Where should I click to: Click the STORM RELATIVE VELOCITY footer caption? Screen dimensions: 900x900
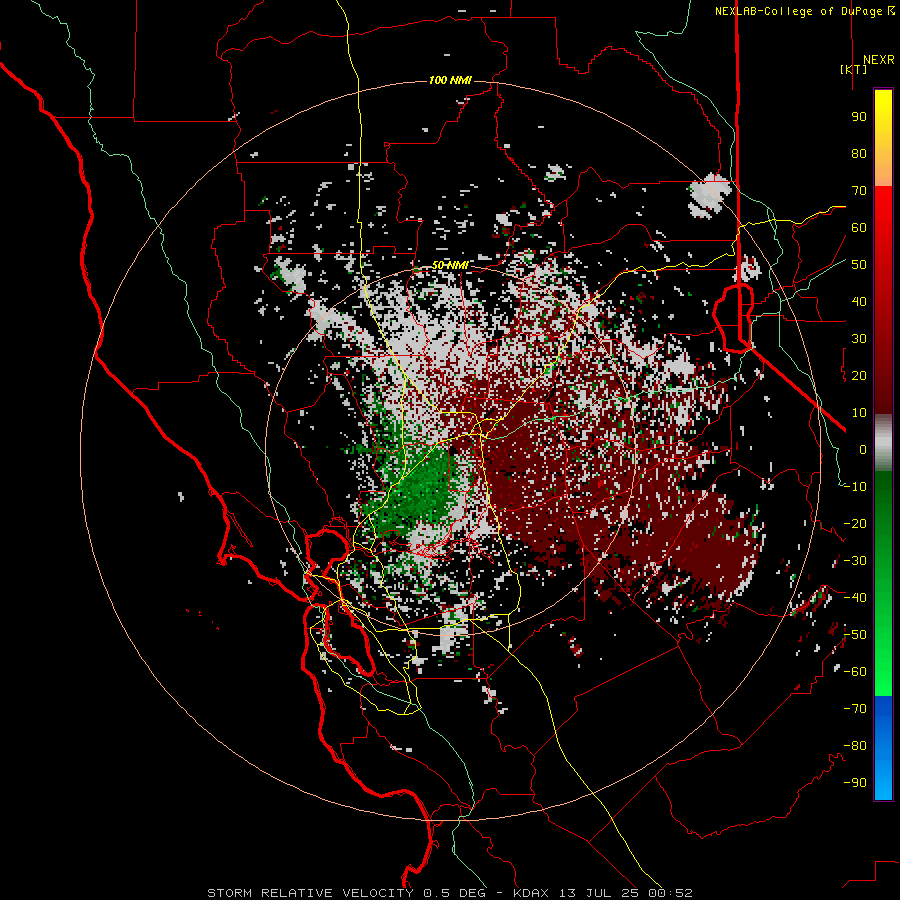[x=449, y=893]
